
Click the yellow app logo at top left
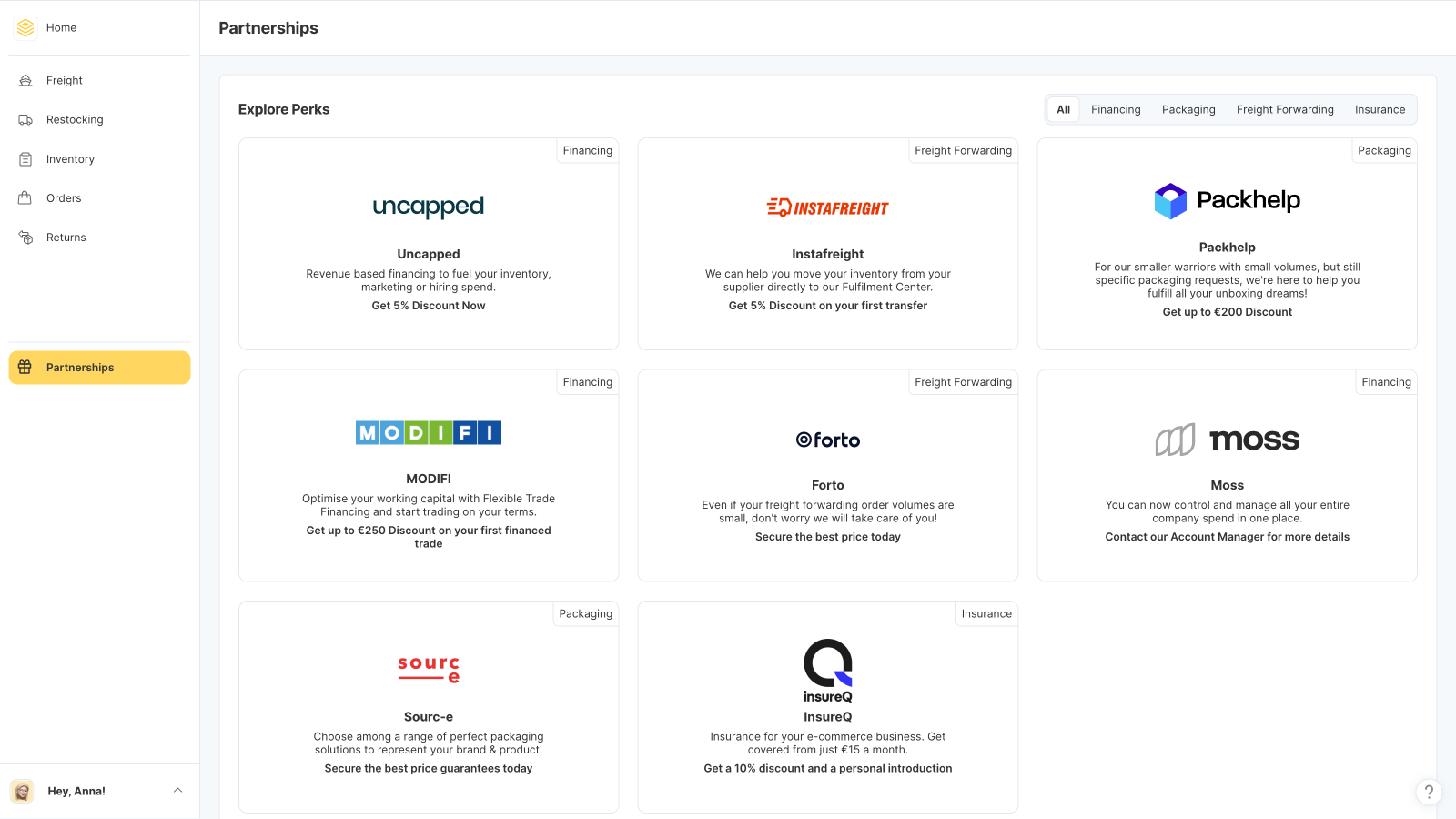click(25, 27)
